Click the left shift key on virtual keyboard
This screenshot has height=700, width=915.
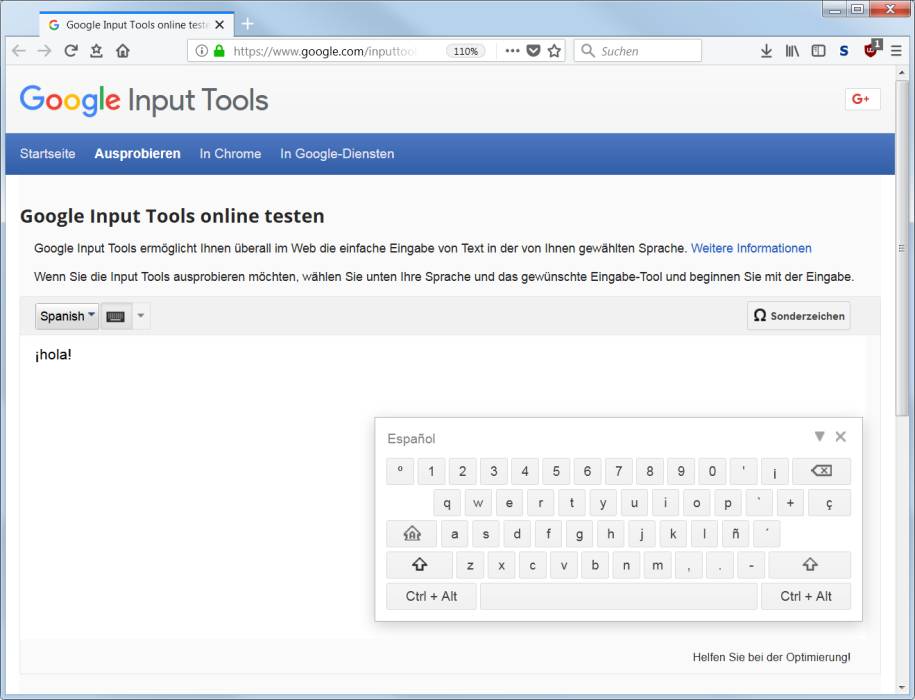(419, 565)
